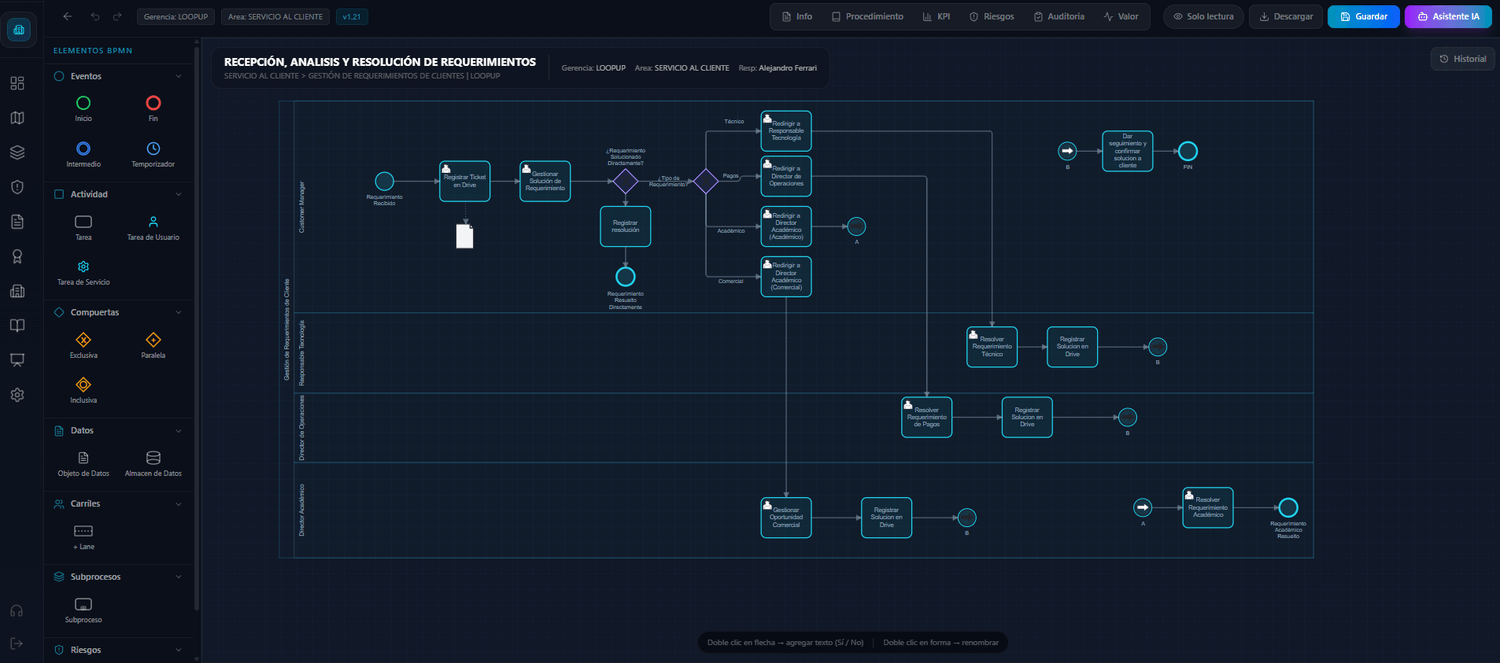Open the dashboard grid sidebar icon

click(x=17, y=83)
